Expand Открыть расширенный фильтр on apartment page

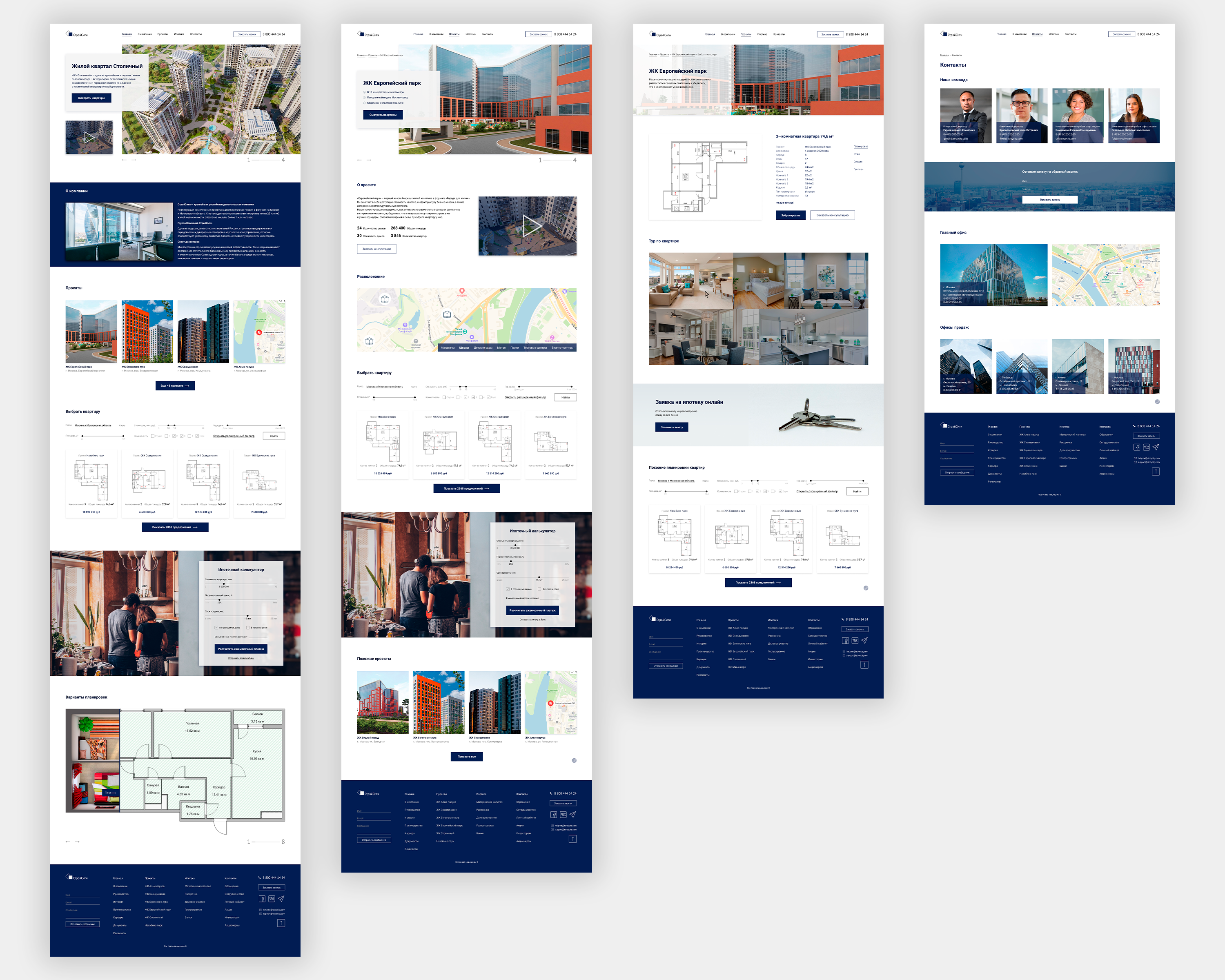(817, 491)
